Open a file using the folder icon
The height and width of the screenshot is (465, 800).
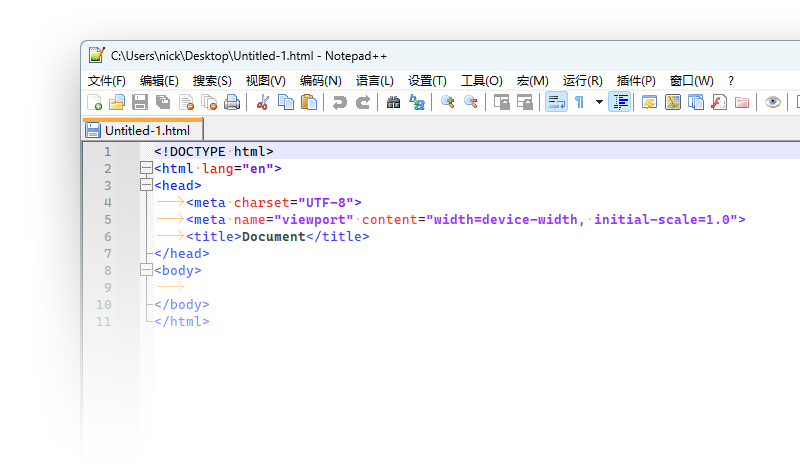(x=117, y=102)
